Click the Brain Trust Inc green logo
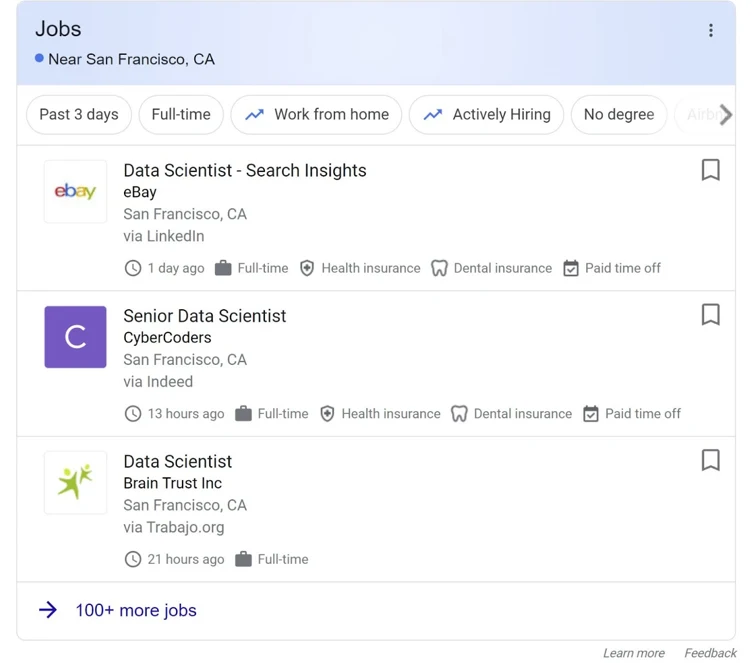The width and height of the screenshot is (752, 663). [75, 483]
